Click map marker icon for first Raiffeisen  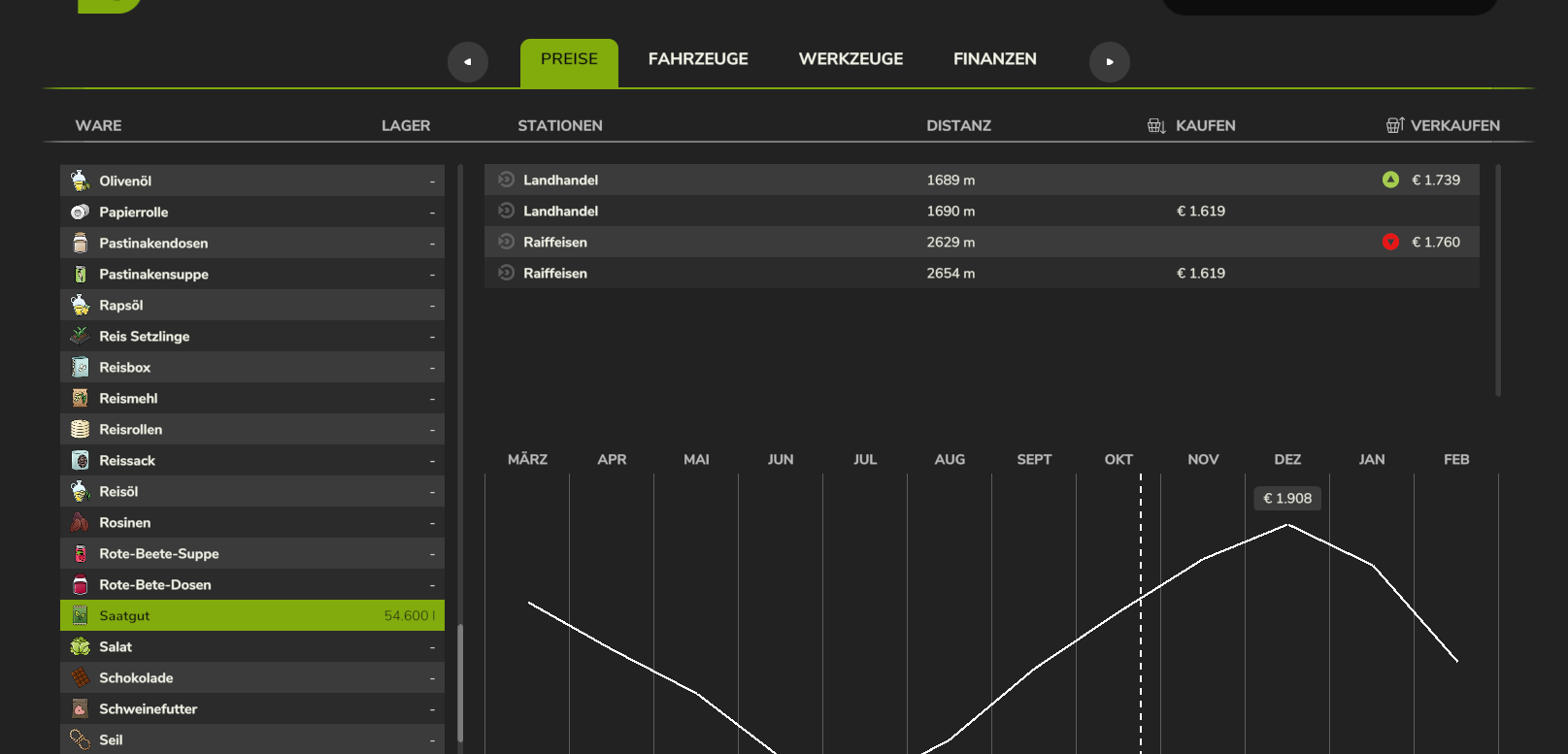click(x=506, y=242)
